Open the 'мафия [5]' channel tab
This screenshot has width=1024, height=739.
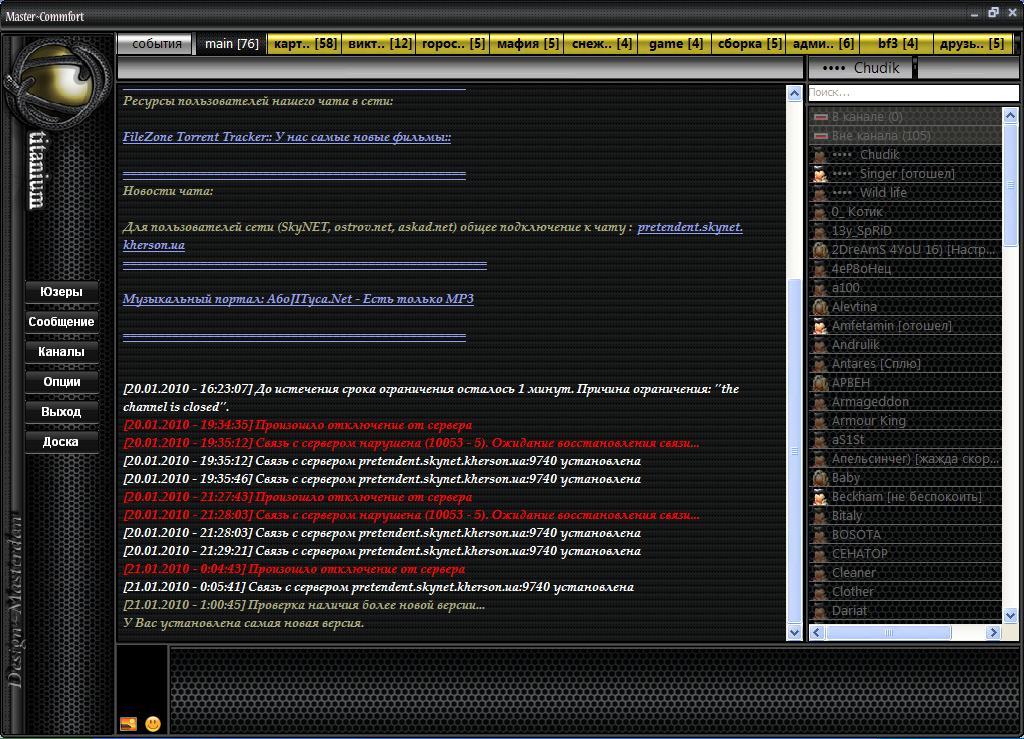click(x=527, y=44)
